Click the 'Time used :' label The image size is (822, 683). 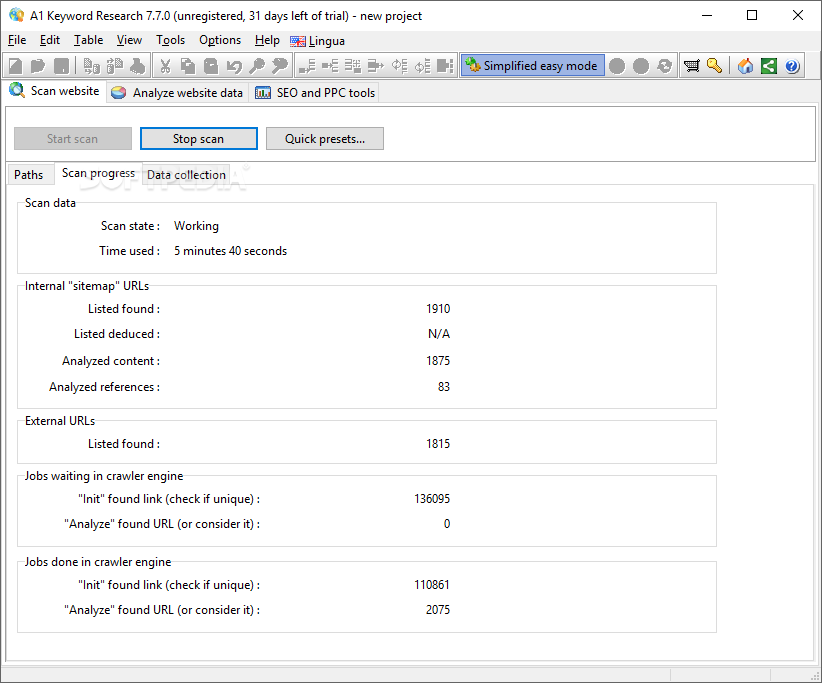pos(130,251)
